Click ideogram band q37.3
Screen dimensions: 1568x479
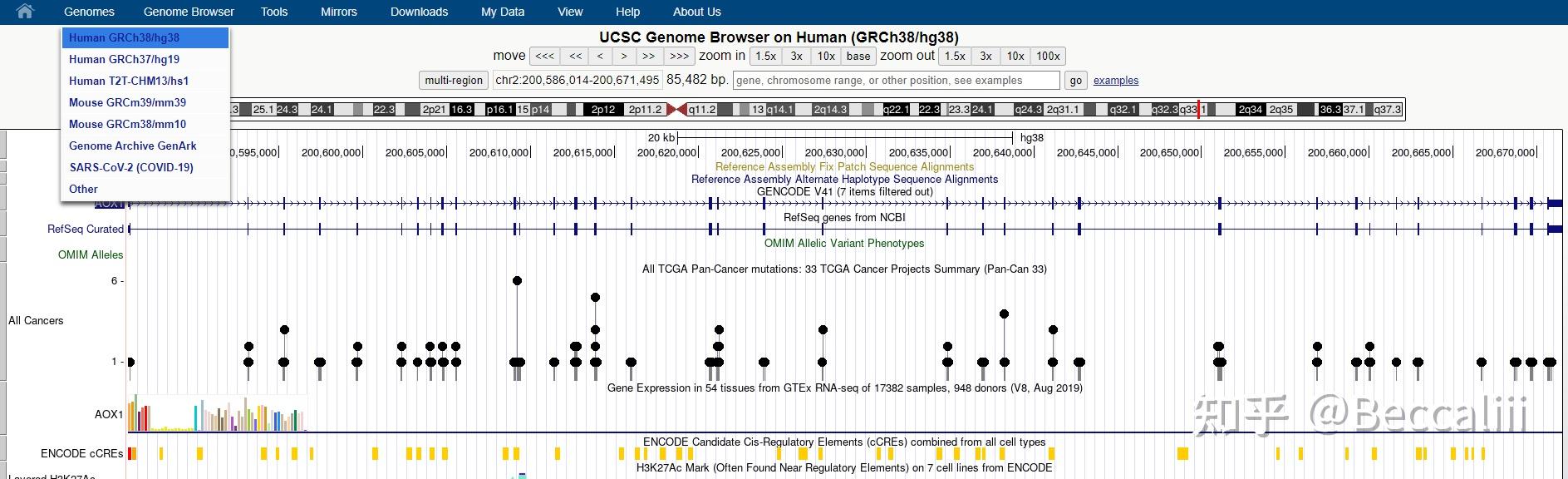tap(1387, 109)
